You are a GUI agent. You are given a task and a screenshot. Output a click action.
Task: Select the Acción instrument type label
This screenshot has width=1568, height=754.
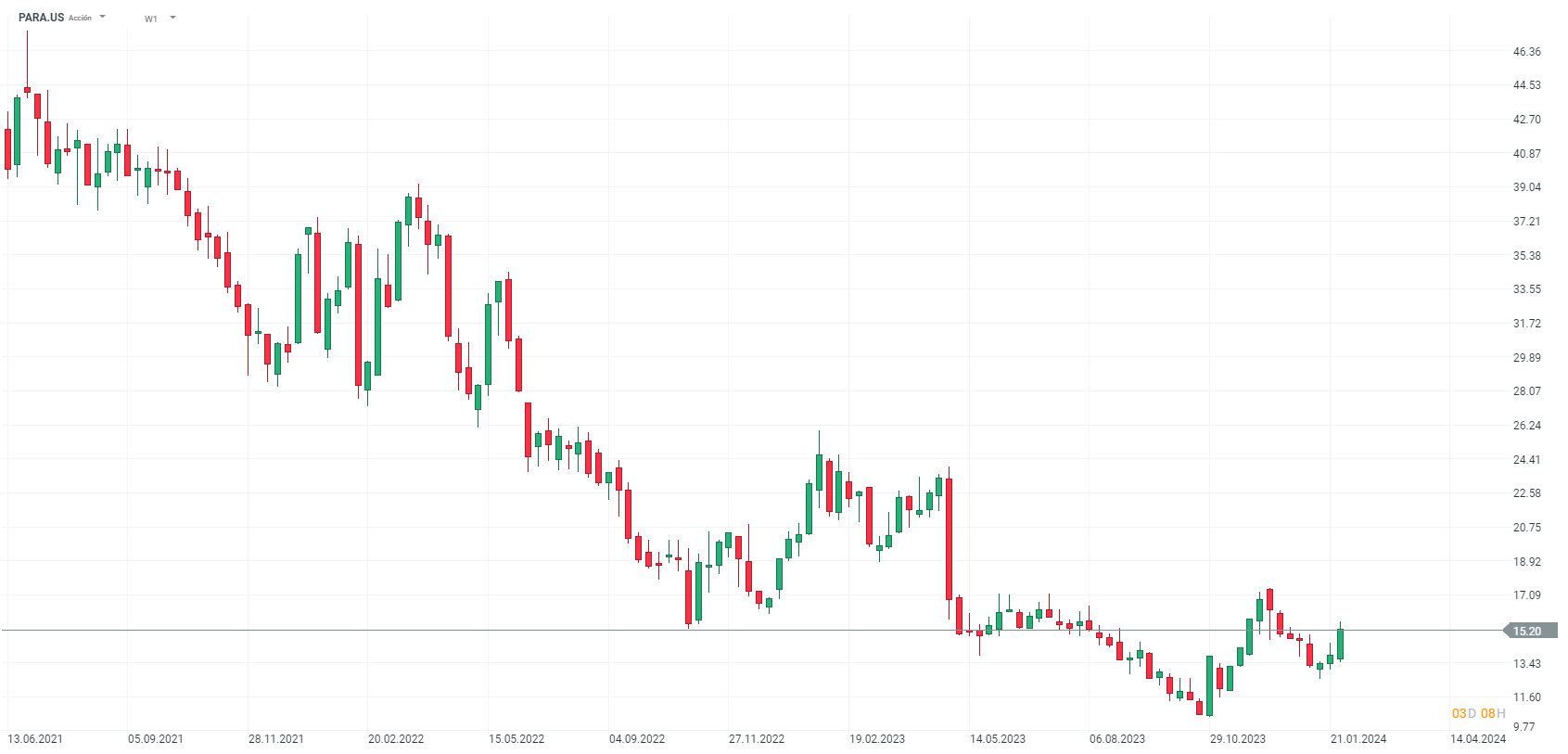click(81, 18)
